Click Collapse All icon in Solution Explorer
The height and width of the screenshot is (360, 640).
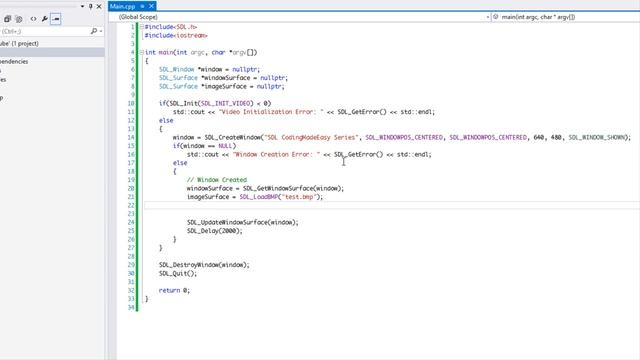[x=7, y=19]
